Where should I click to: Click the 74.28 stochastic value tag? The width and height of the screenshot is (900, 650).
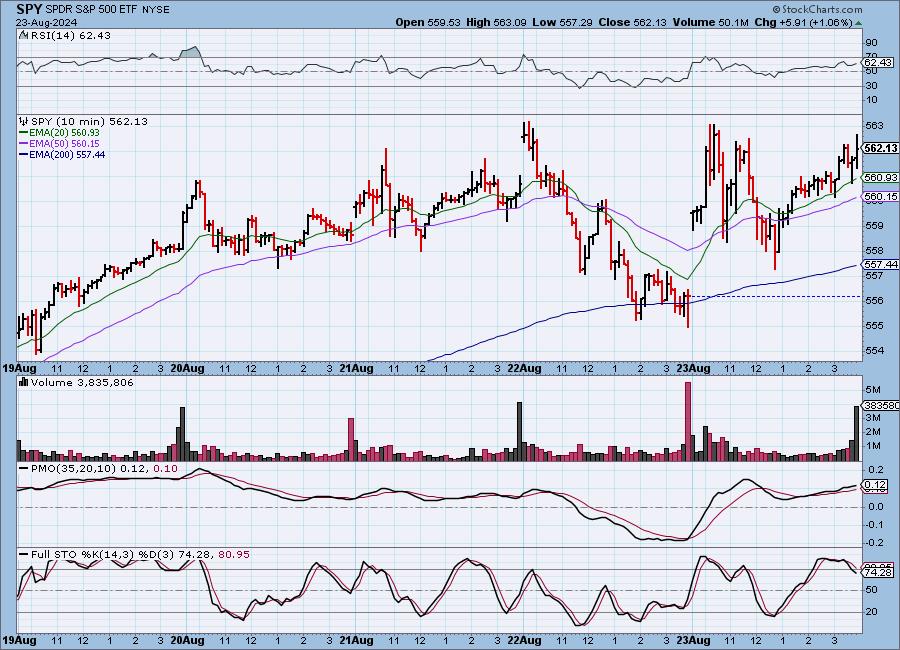point(878,572)
